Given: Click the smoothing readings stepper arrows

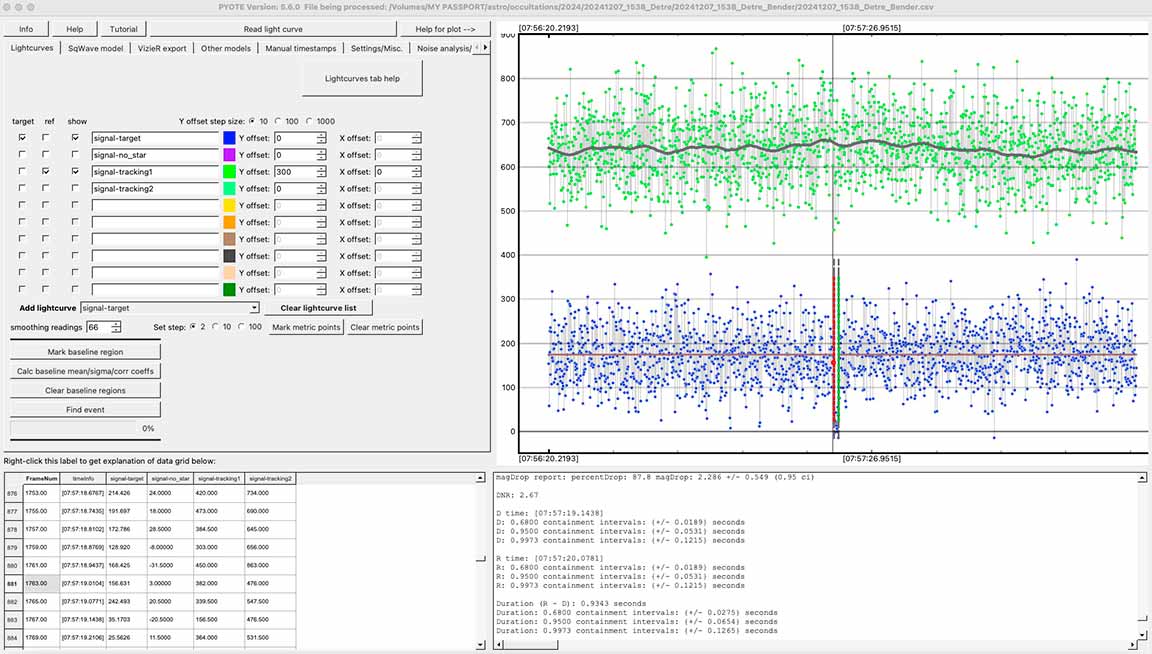Looking at the screenshot, I should [x=115, y=327].
